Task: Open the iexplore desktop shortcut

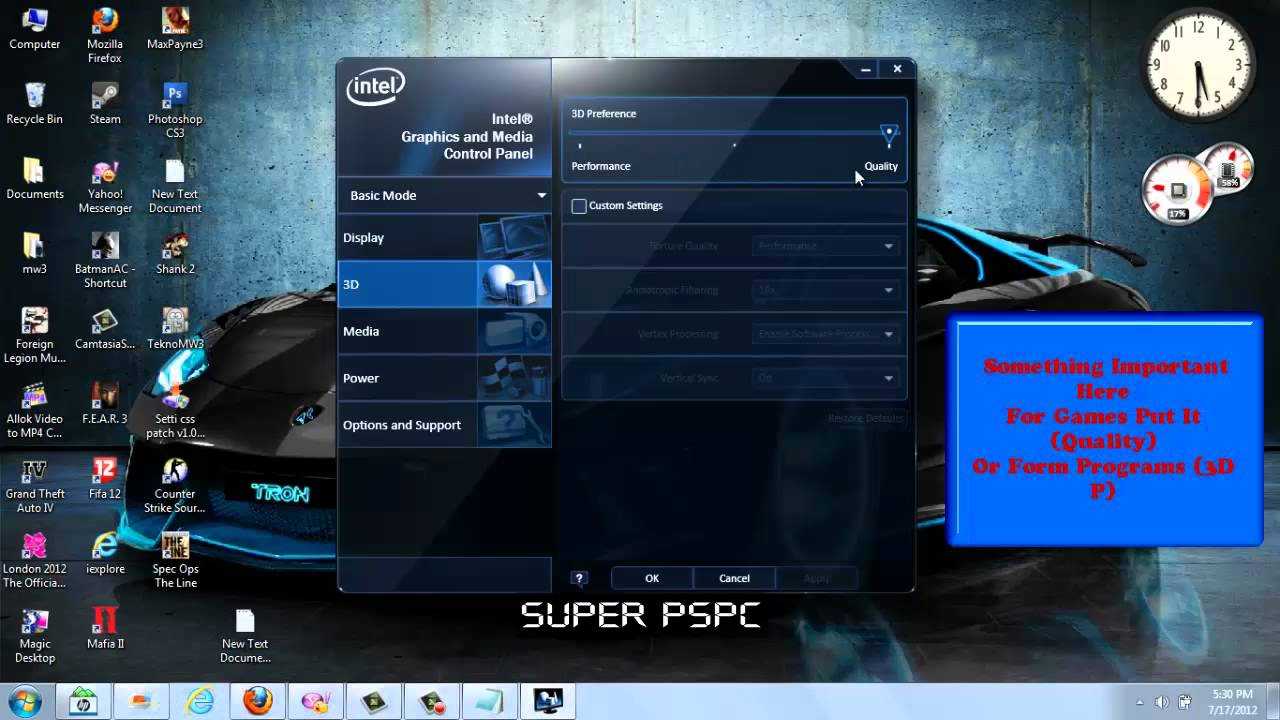Action: (x=105, y=553)
